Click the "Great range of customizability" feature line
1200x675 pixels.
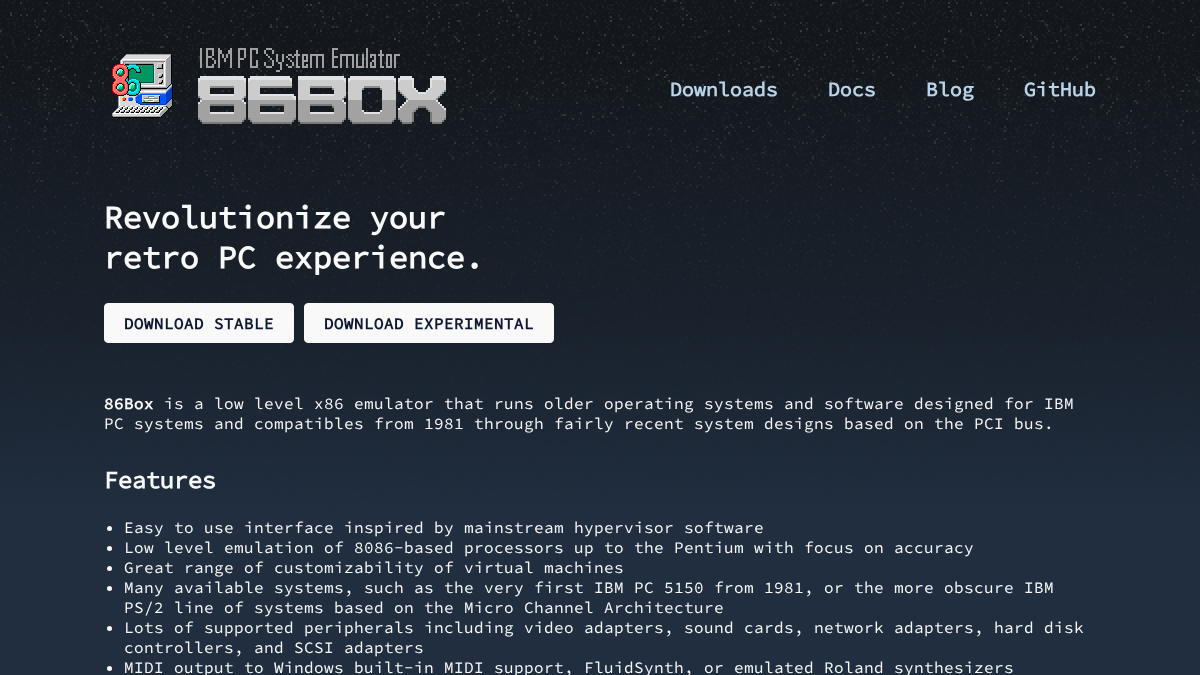(x=373, y=567)
